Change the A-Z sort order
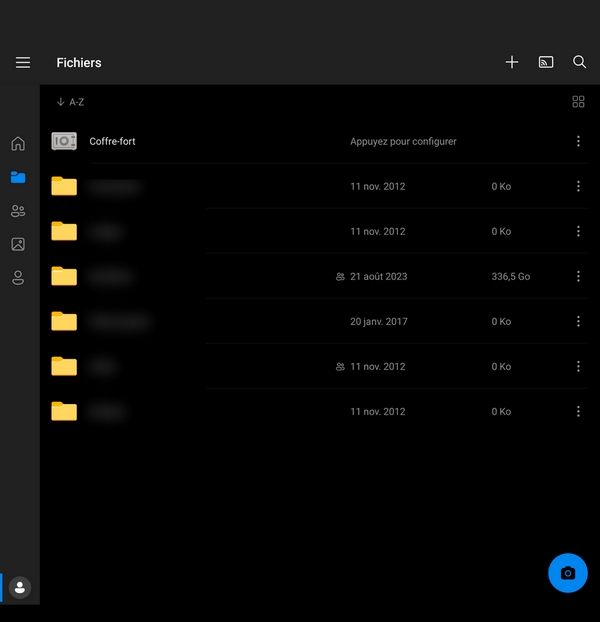Image resolution: width=600 pixels, height=622 pixels. pos(70,102)
